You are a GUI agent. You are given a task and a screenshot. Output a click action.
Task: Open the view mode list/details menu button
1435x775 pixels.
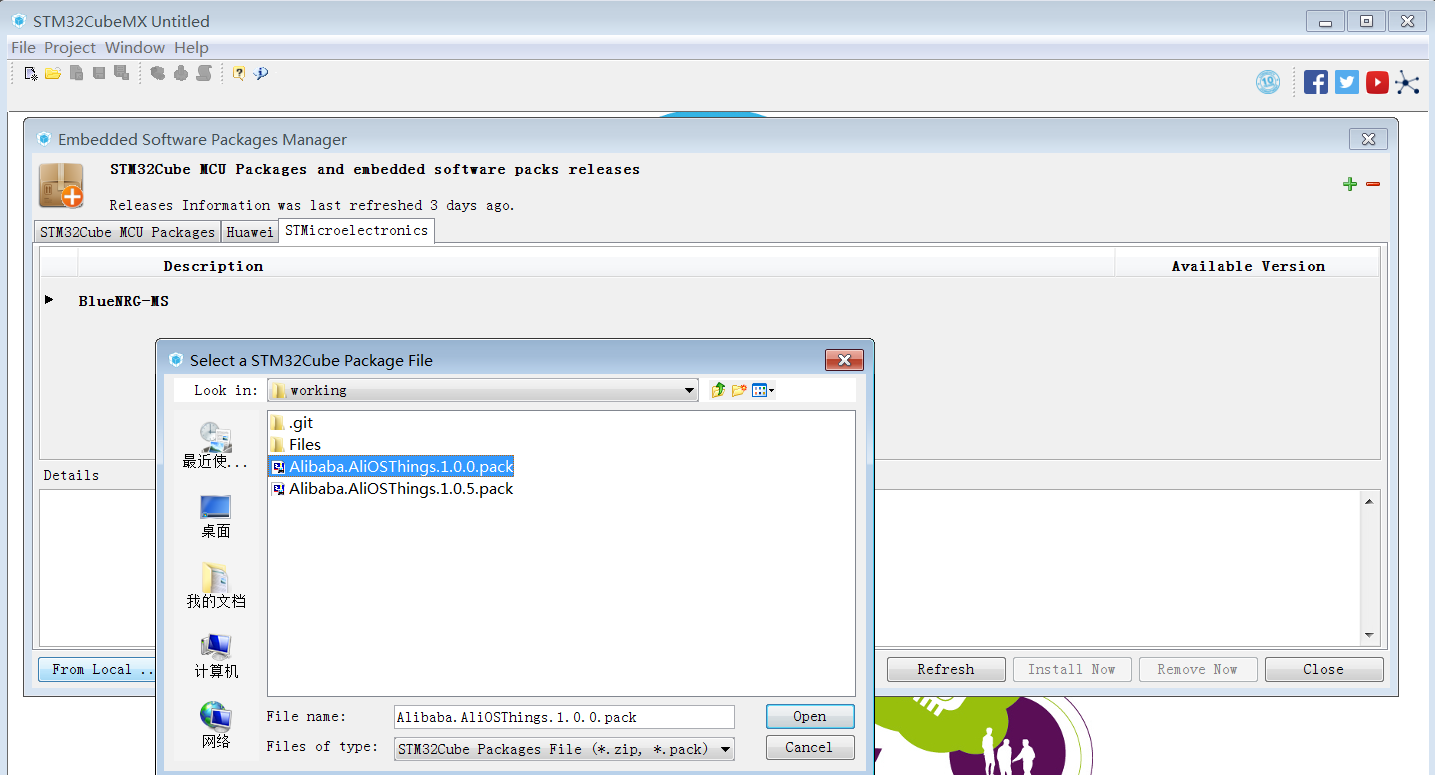coord(763,390)
